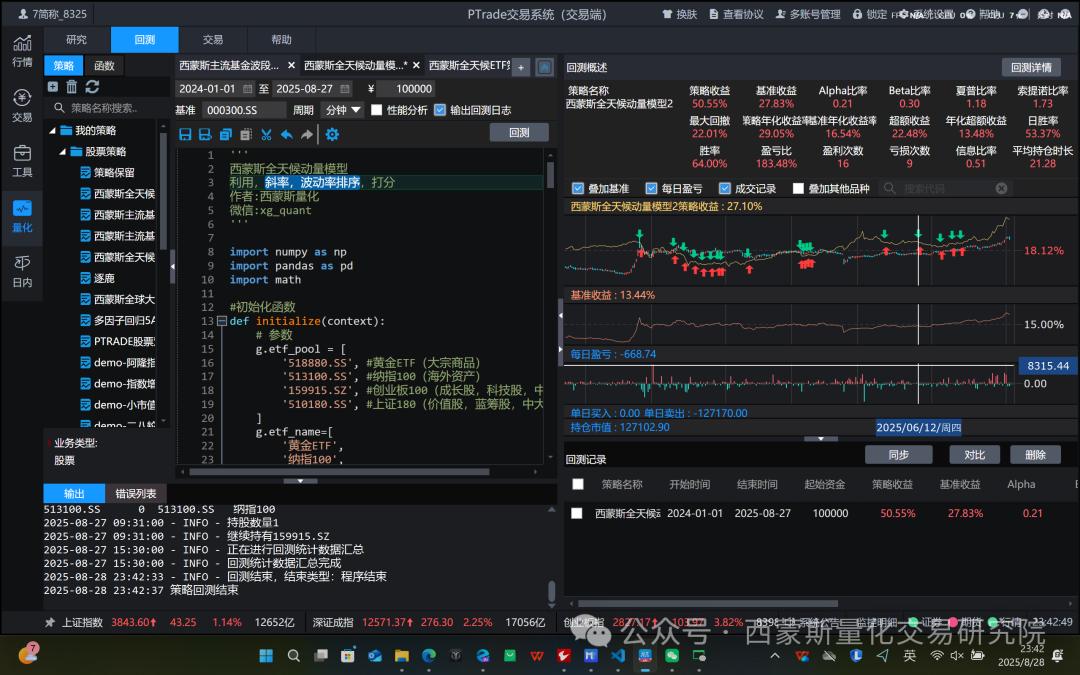The height and width of the screenshot is (675, 1080).
Task: Click the new strategy plus icon
Action: coord(53,87)
